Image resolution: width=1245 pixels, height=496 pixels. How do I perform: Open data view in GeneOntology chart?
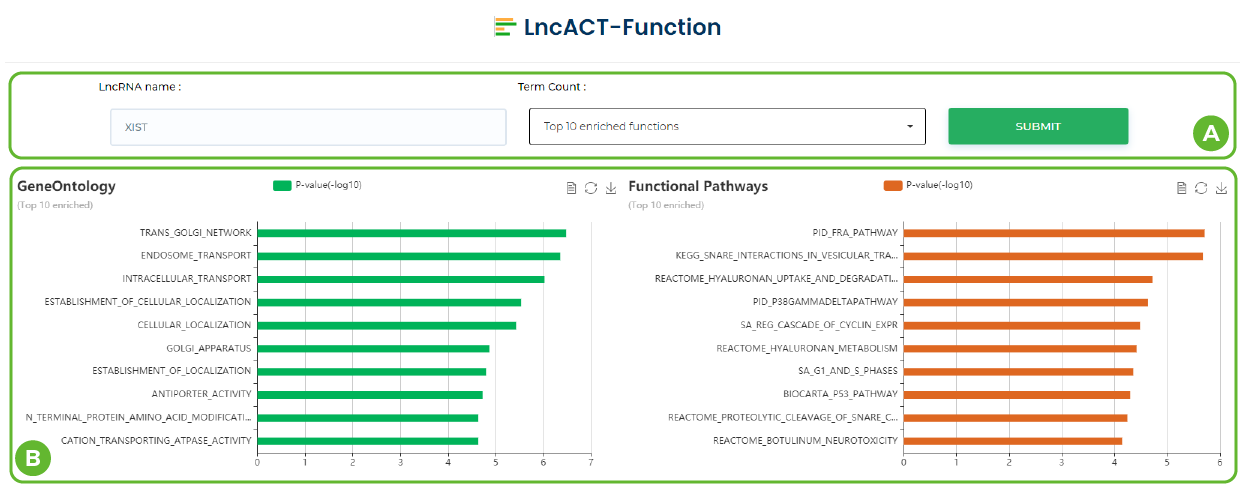(x=571, y=188)
